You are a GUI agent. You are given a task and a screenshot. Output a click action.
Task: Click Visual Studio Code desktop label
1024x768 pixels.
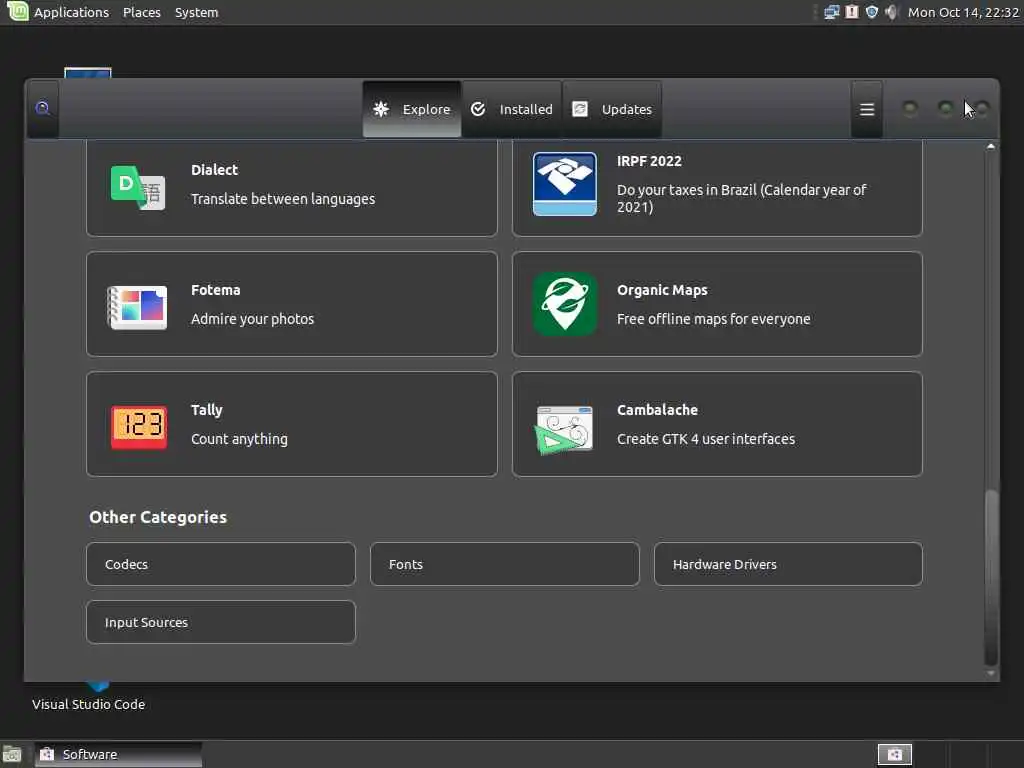tap(88, 705)
